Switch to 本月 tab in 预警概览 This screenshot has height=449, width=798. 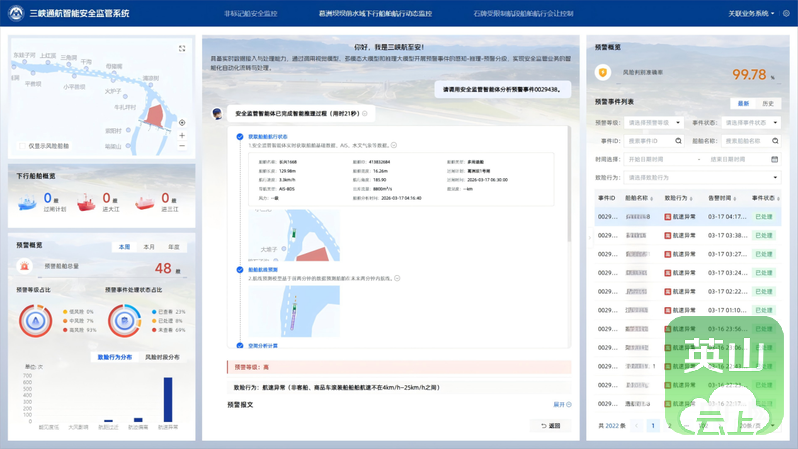[149, 247]
